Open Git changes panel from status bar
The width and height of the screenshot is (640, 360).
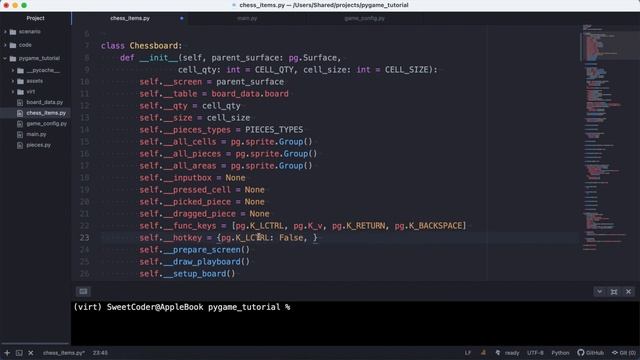point(623,353)
